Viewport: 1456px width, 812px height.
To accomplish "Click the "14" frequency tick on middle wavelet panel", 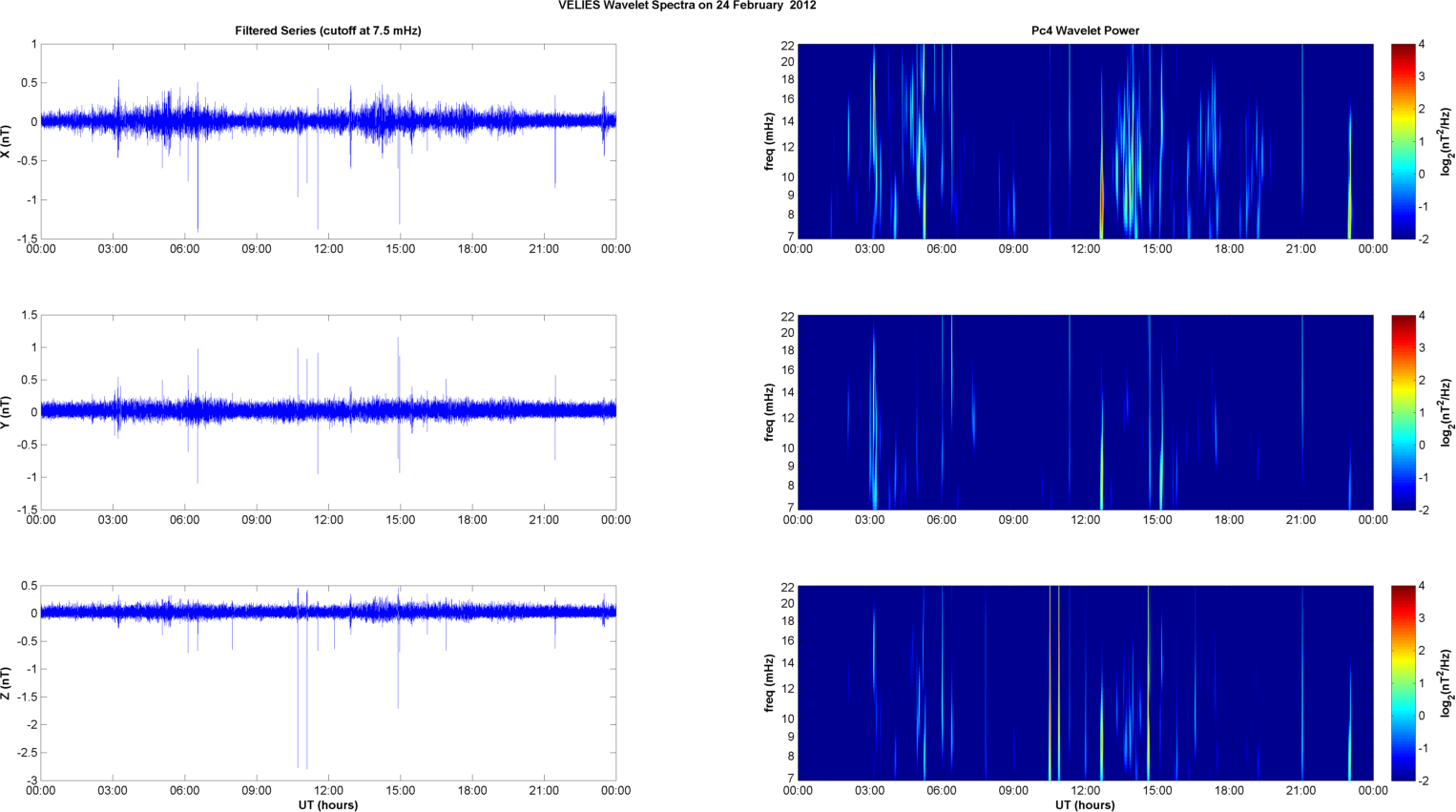I will [788, 392].
